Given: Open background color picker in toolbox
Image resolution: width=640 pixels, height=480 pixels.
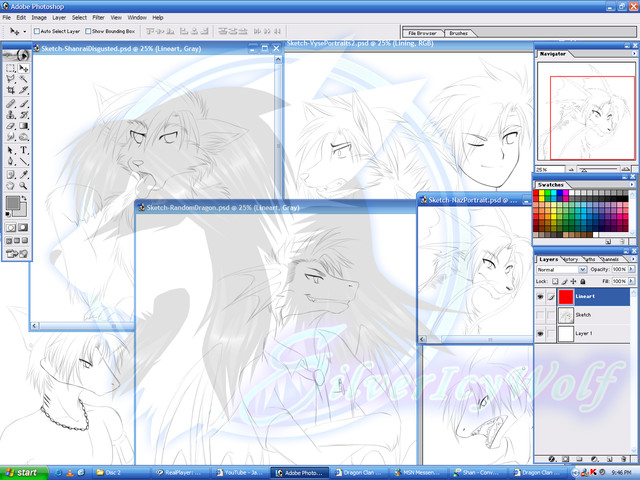Looking at the screenshot, I should click(22, 211).
